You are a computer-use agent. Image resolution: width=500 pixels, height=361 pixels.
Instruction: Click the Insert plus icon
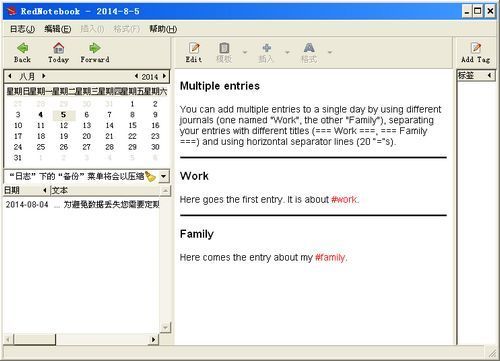pyautogui.click(x=266, y=48)
